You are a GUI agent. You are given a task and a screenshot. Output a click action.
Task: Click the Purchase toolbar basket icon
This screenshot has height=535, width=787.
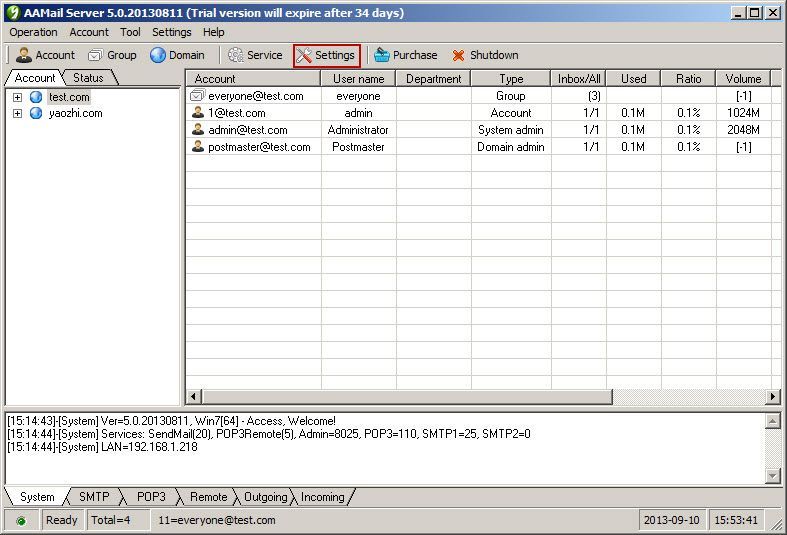tap(381, 55)
